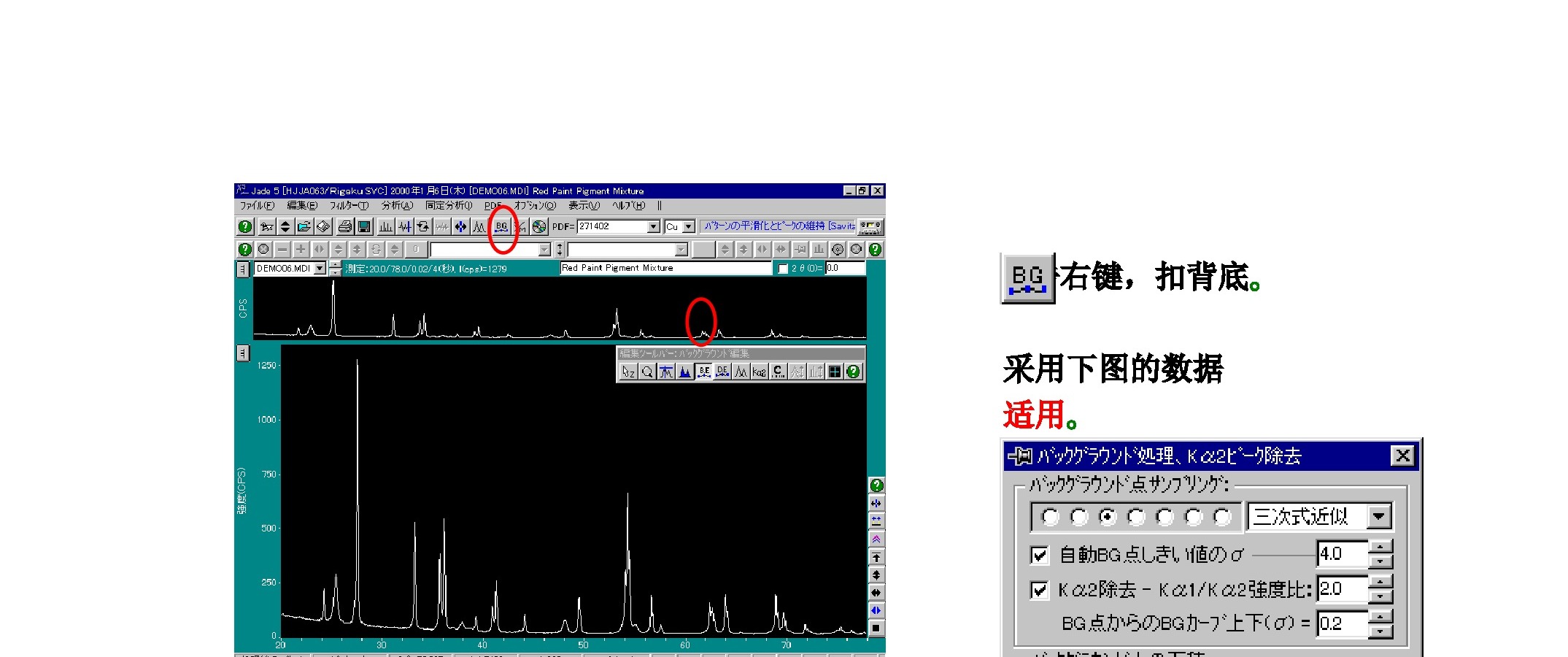Click the open folder icon in toolbar

[x=304, y=226]
